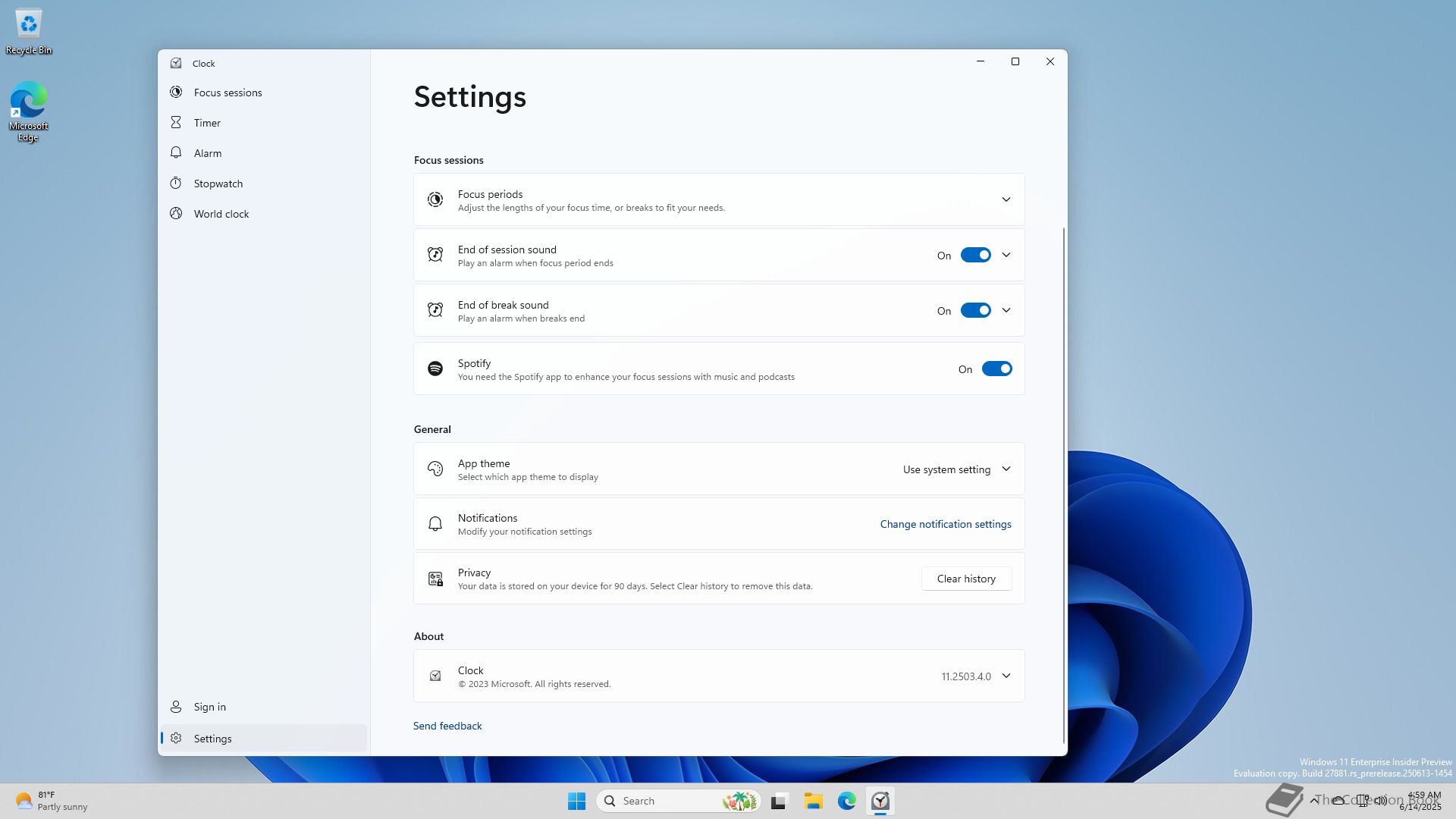Expand the Focus periods section chevron
1456x819 pixels.
pyautogui.click(x=1006, y=199)
